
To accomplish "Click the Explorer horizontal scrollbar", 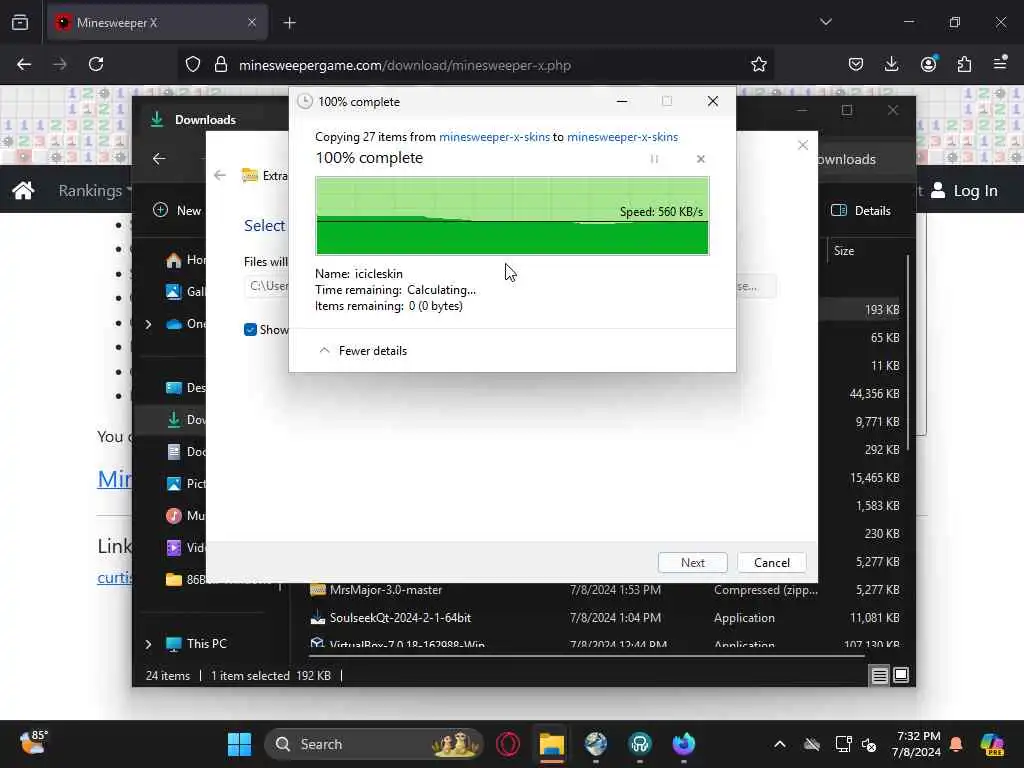I will coord(586,654).
